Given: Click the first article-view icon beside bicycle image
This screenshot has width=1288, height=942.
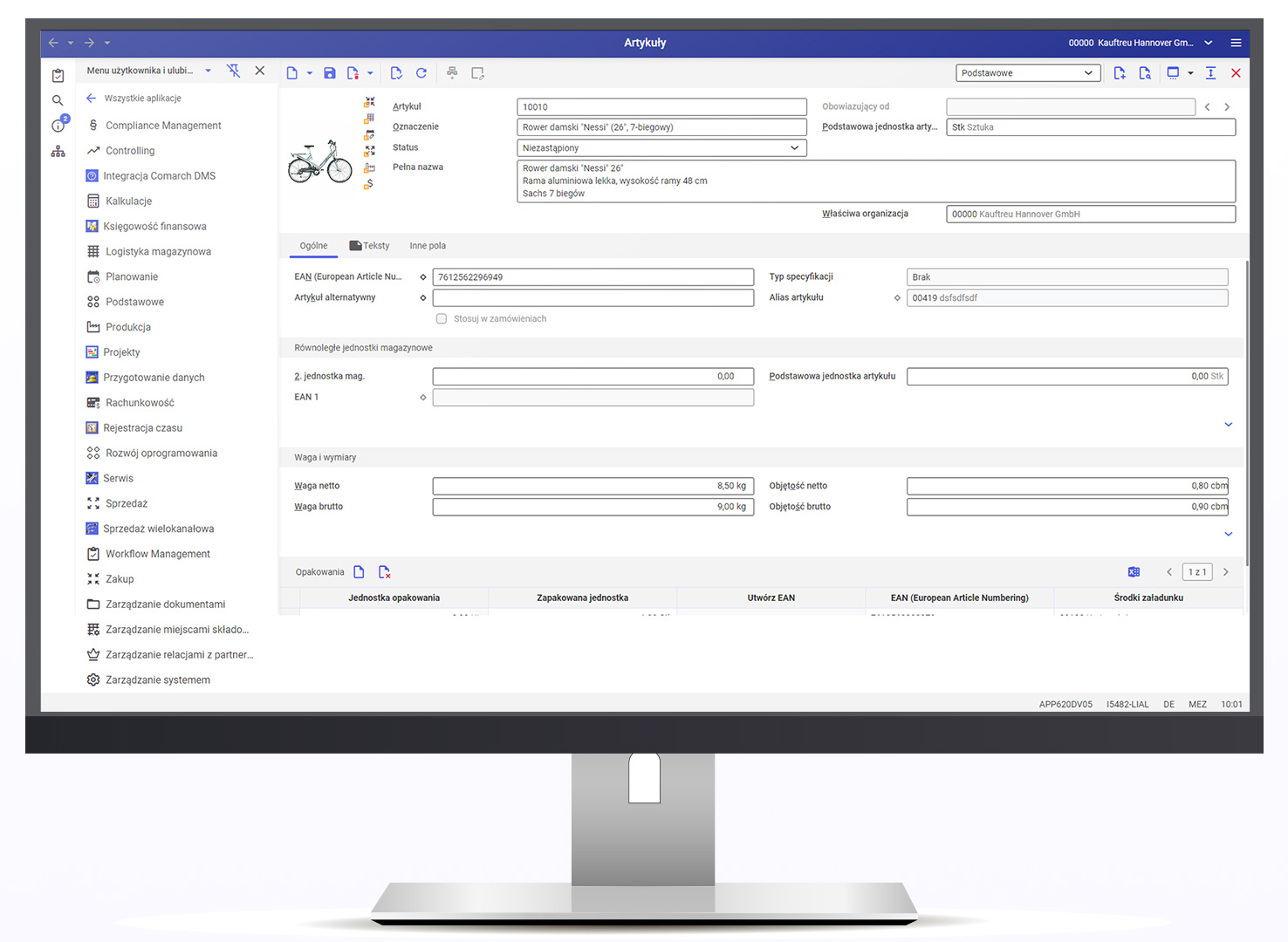Looking at the screenshot, I should 370,102.
